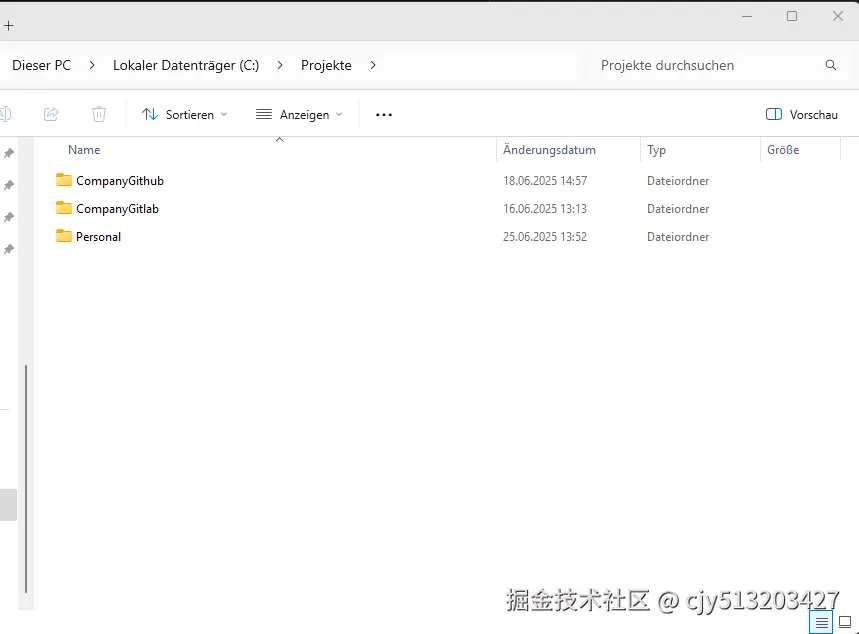The width and height of the screenshot is (859, 634).
Task: Toggle the Vorschau preview pane
Action: pyautogui.click(x=801, y=115)
